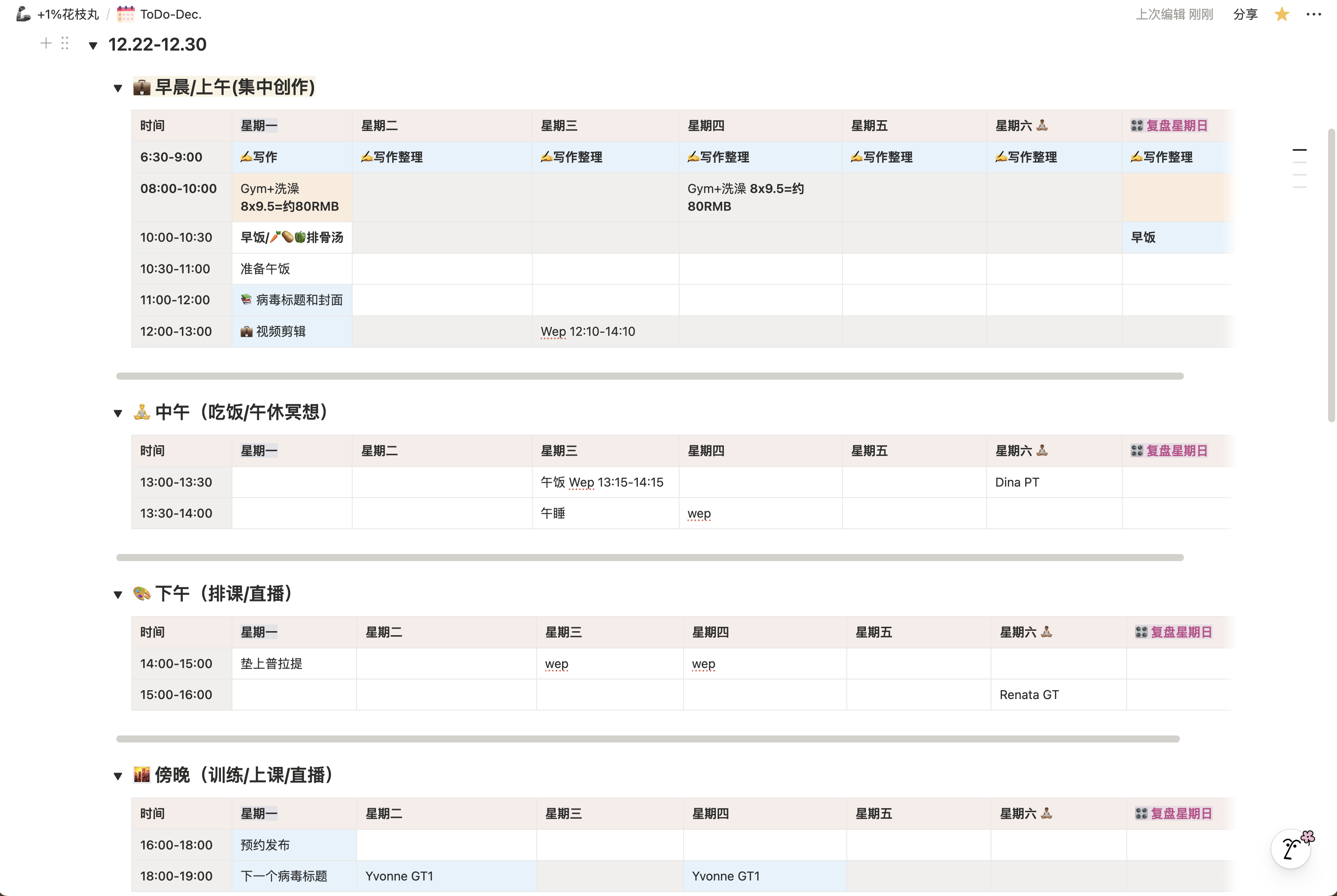The image size is (1337, 896).
Task: Open the floating help assistant icon
Action: pos(1292,849)
